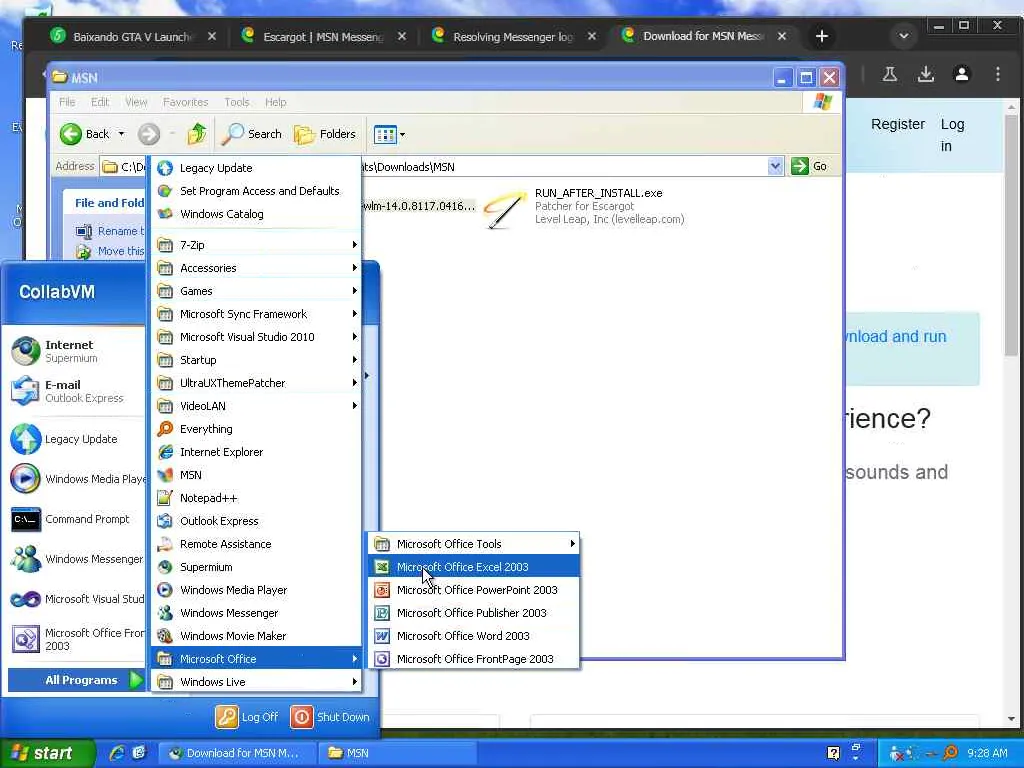Open Outlook Express in programs list
Screen dimensions: 1024x768
[256, 521]
